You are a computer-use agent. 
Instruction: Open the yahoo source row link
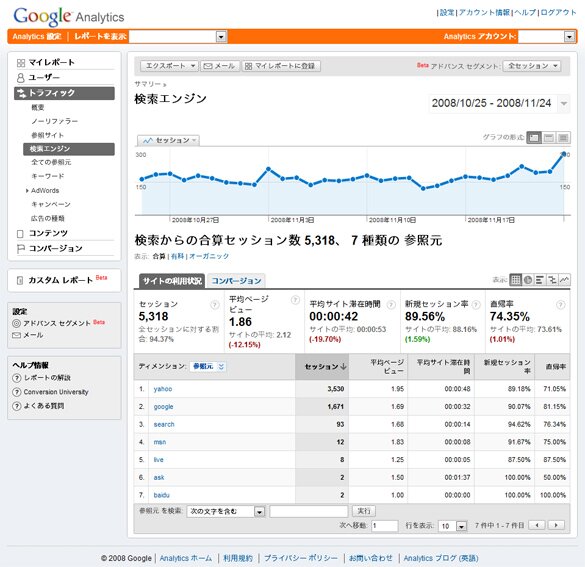point(163,389)
